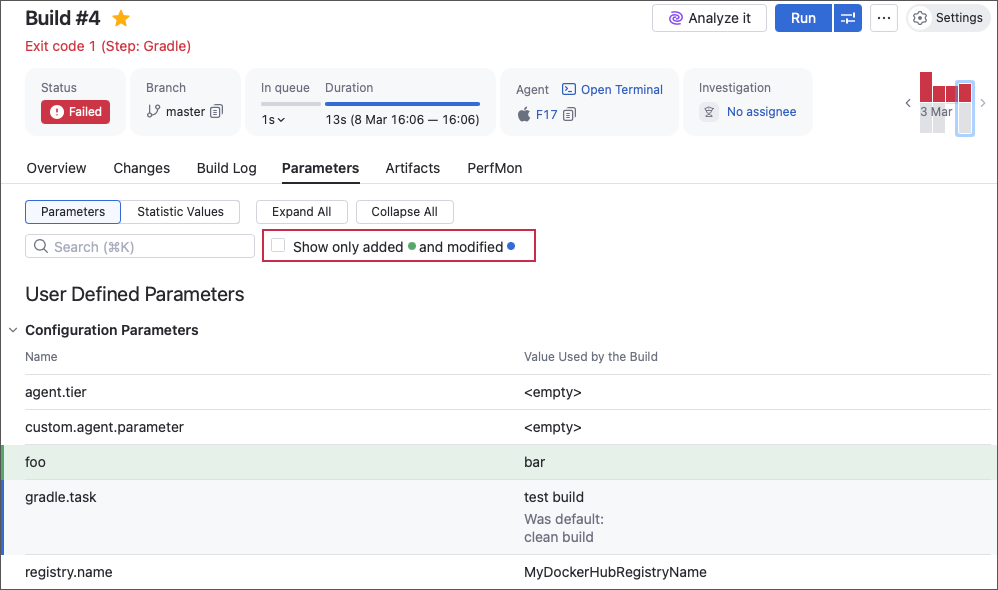
Task: Click the Analyze it button
Action: point(709,18)
